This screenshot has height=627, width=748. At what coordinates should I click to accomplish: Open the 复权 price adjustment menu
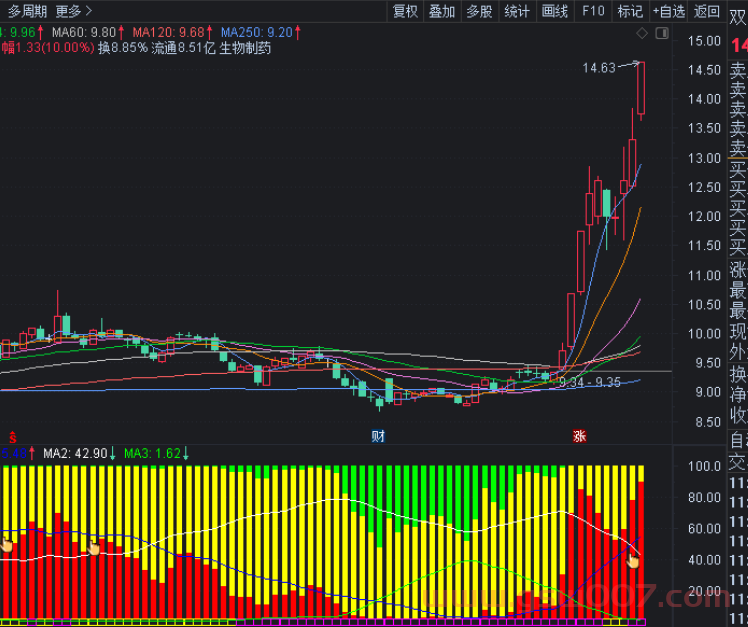click(x=405, y=11)
